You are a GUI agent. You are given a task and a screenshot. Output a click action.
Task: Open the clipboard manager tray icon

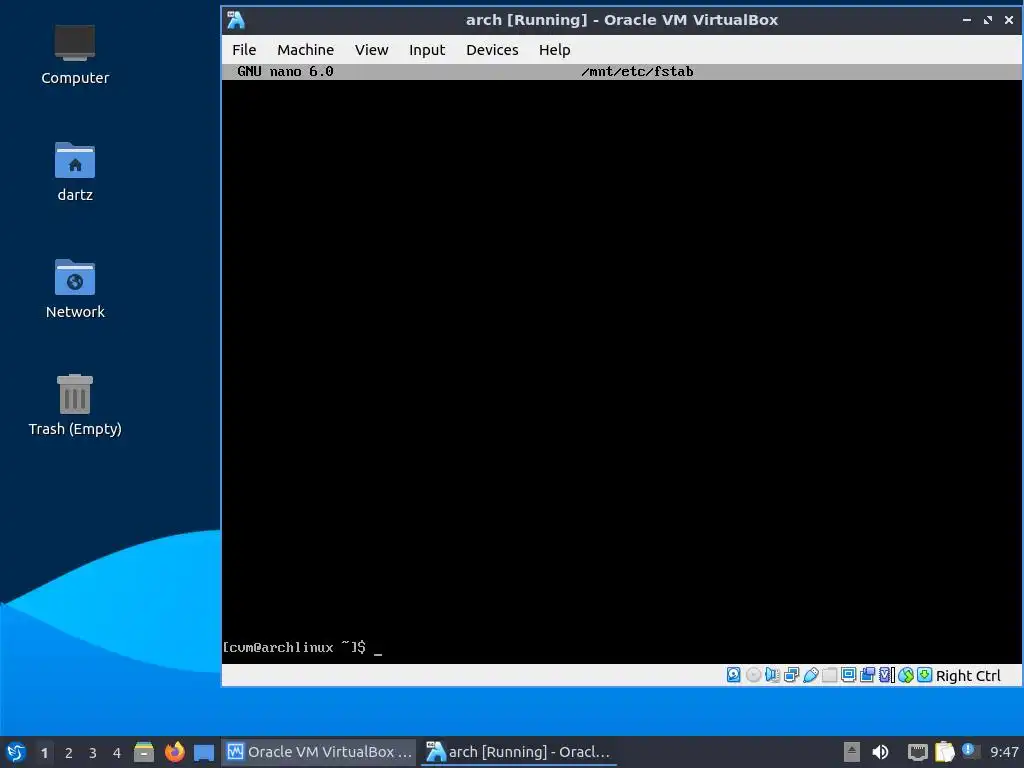pos(944,752)
